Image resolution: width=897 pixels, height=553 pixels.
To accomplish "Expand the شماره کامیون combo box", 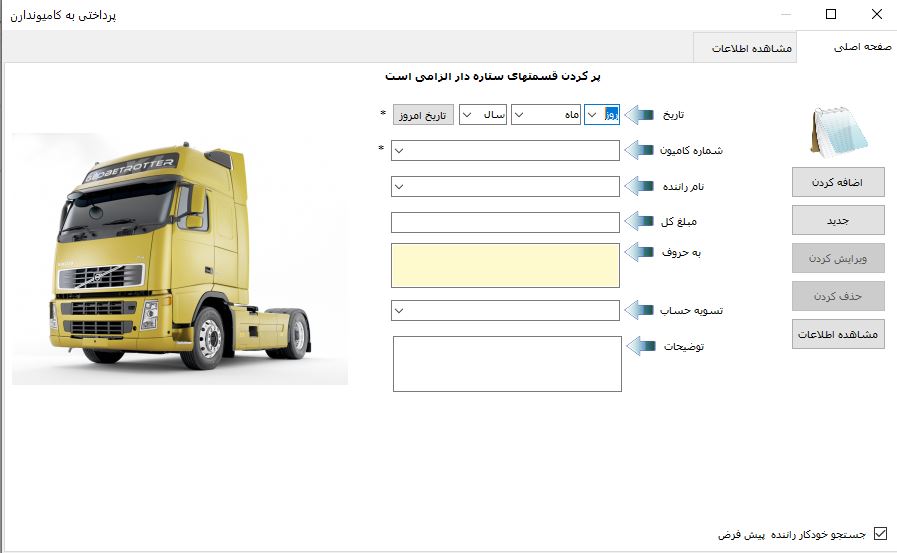I will 400,151.
